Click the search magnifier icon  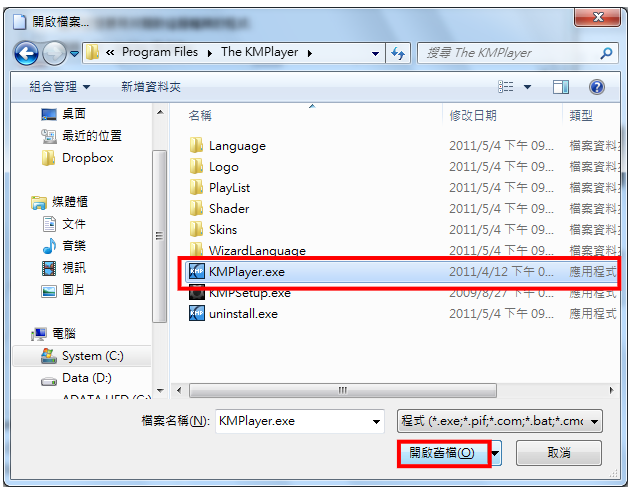pos(606,53)
